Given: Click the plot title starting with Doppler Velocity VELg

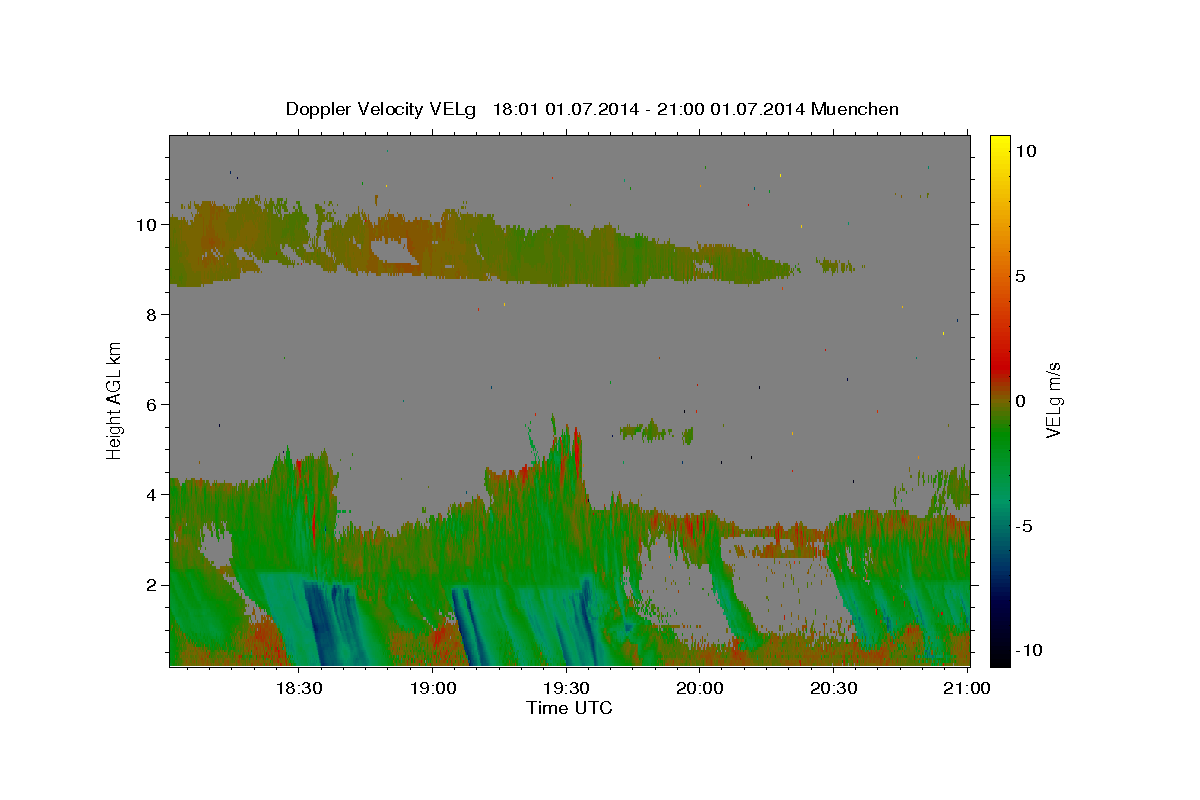Looking at the screenshot, I should click(592, 109).
